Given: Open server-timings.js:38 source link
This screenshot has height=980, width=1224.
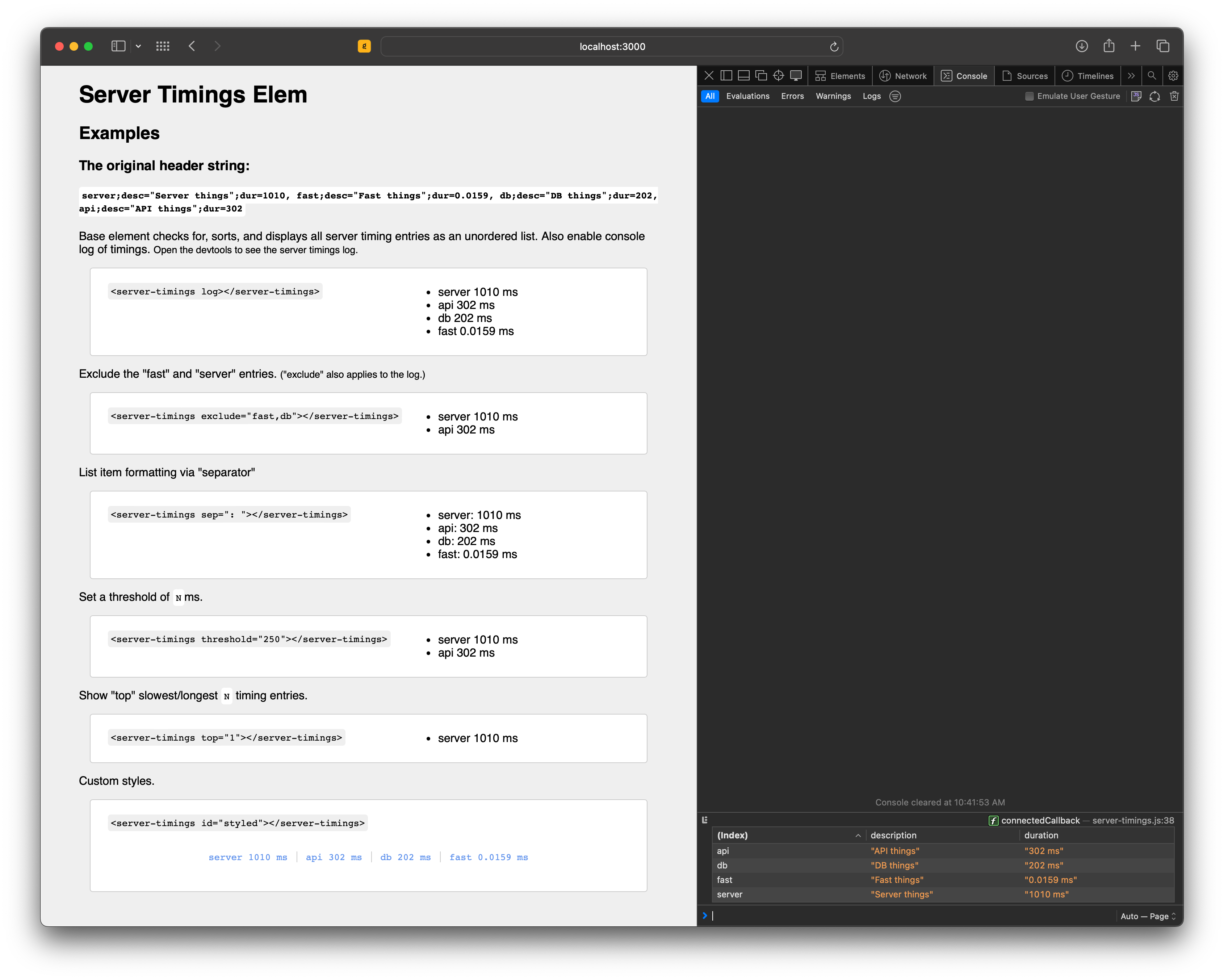Looking at the screenshot, I should click(x=1133, y=820).
